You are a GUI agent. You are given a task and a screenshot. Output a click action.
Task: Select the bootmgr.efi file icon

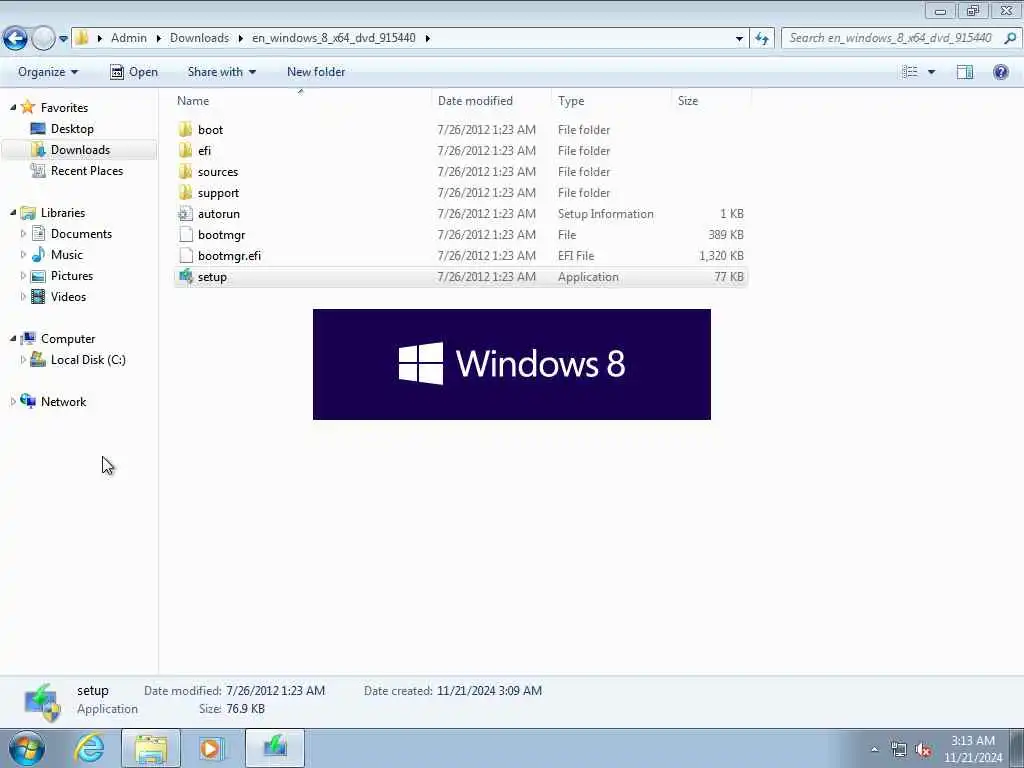pos(185,255)
